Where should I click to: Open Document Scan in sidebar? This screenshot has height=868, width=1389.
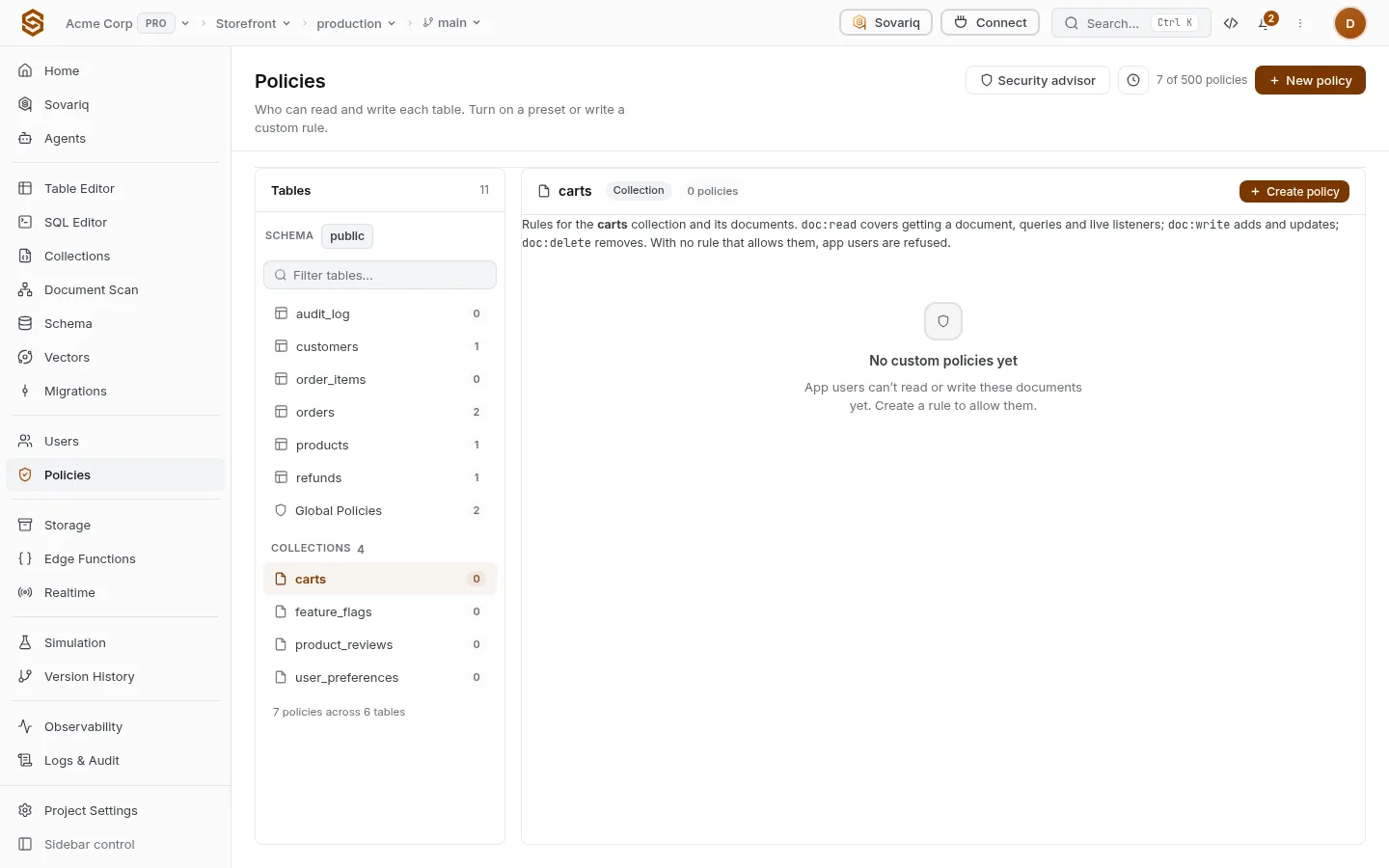116,289
